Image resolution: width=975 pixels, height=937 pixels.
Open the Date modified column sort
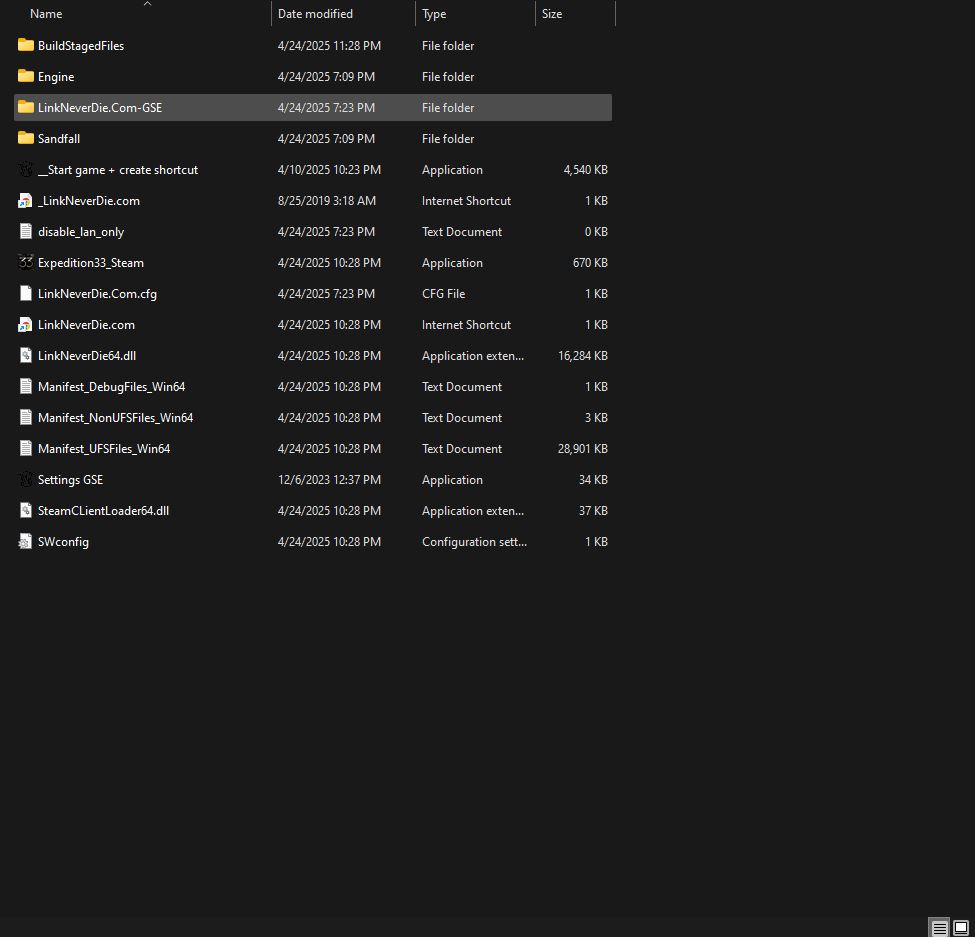tap(315, 13)
